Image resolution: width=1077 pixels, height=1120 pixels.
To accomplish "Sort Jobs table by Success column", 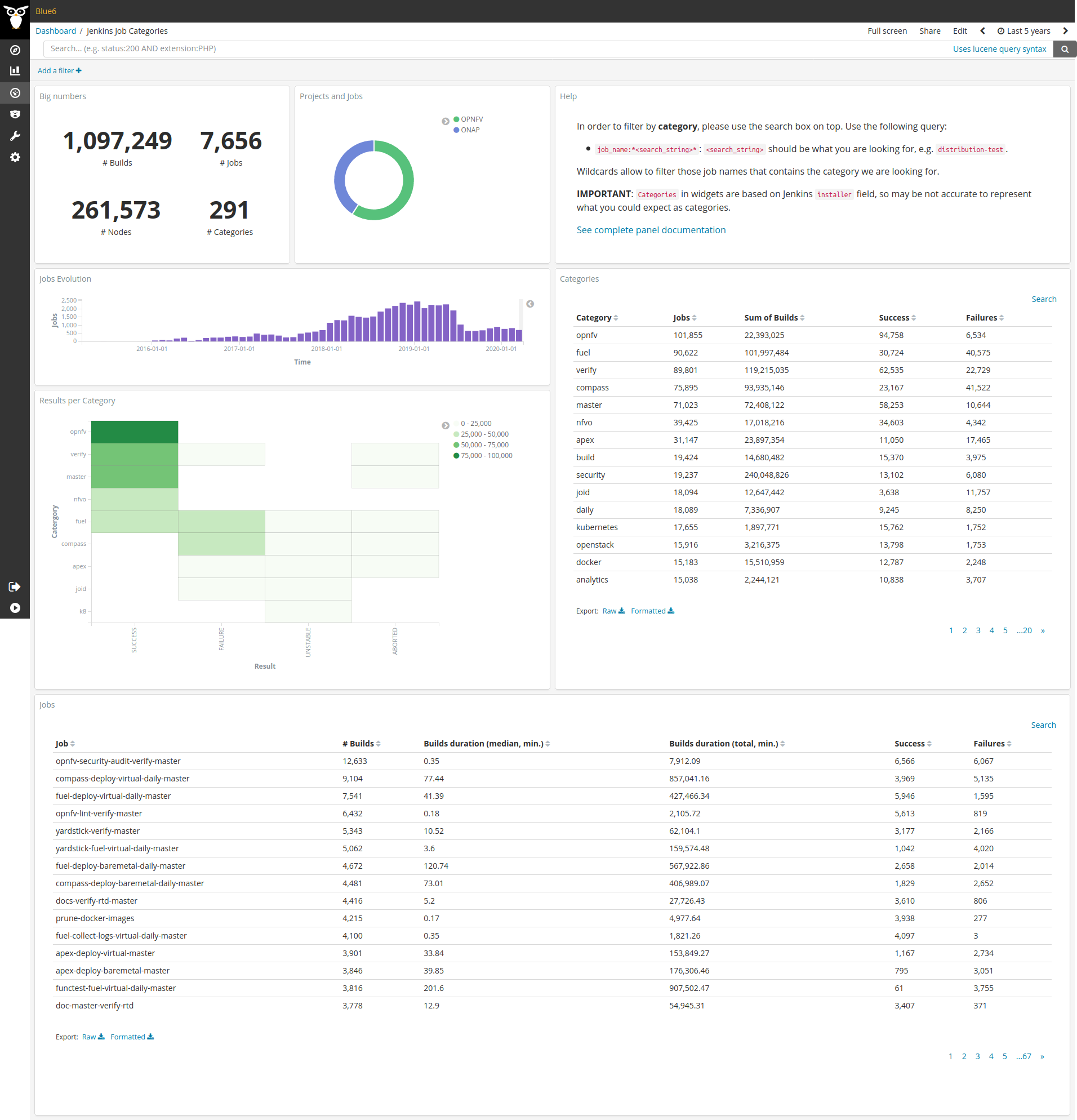I will (x=913, y=744).
